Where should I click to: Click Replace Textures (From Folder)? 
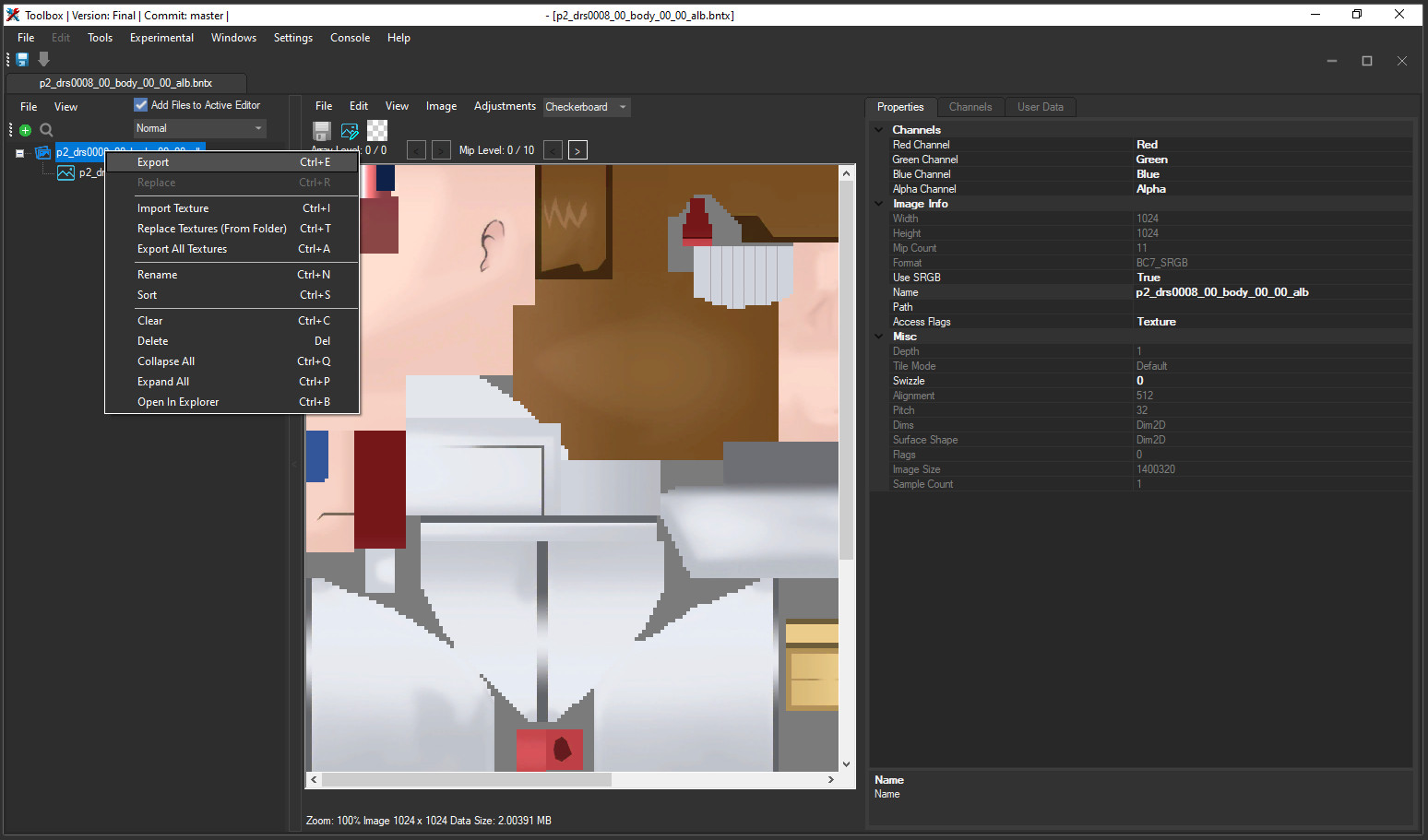pyautogui.click(x=232, y=229)
